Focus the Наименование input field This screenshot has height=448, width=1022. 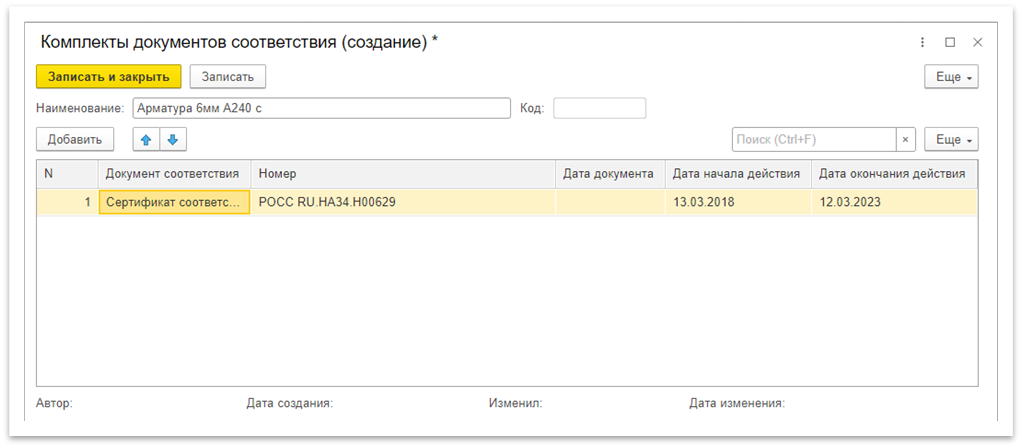coord(320,108)
